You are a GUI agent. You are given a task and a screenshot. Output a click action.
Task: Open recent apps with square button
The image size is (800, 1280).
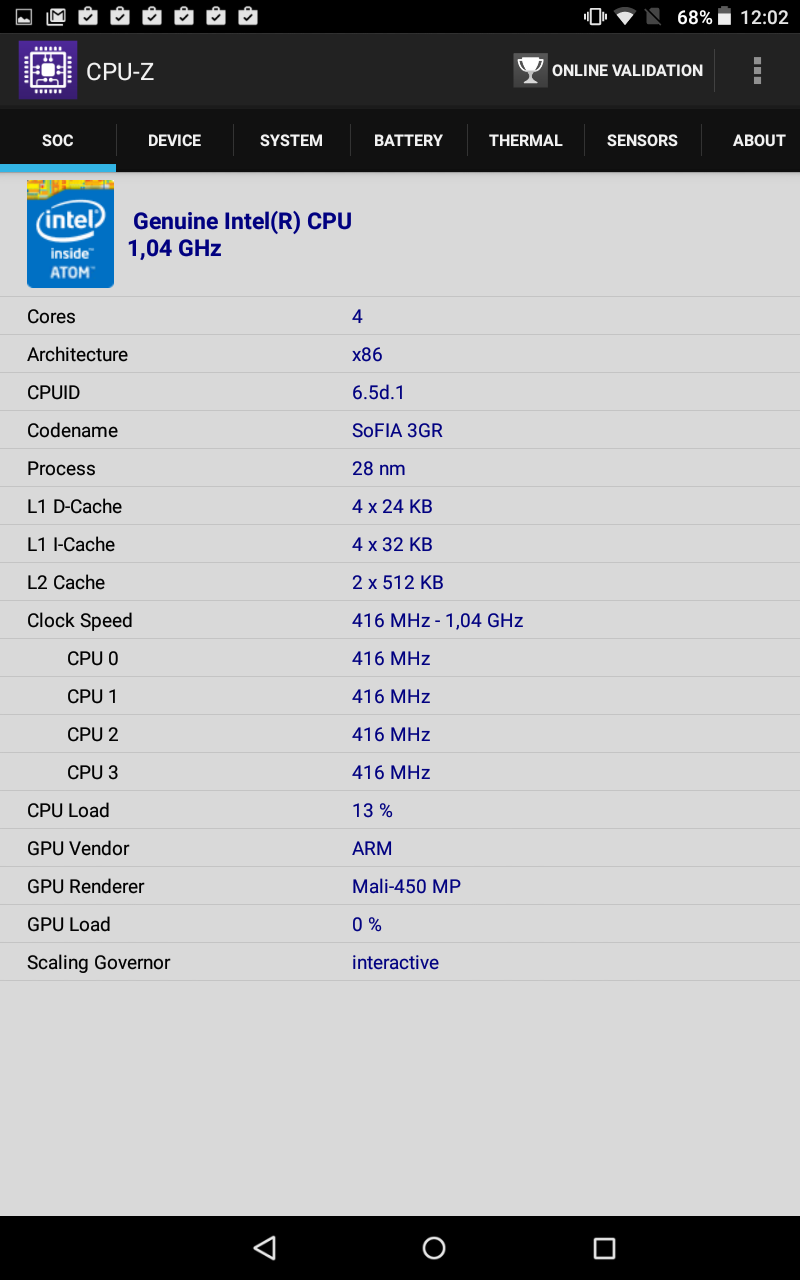click(x=604, y=1247)
